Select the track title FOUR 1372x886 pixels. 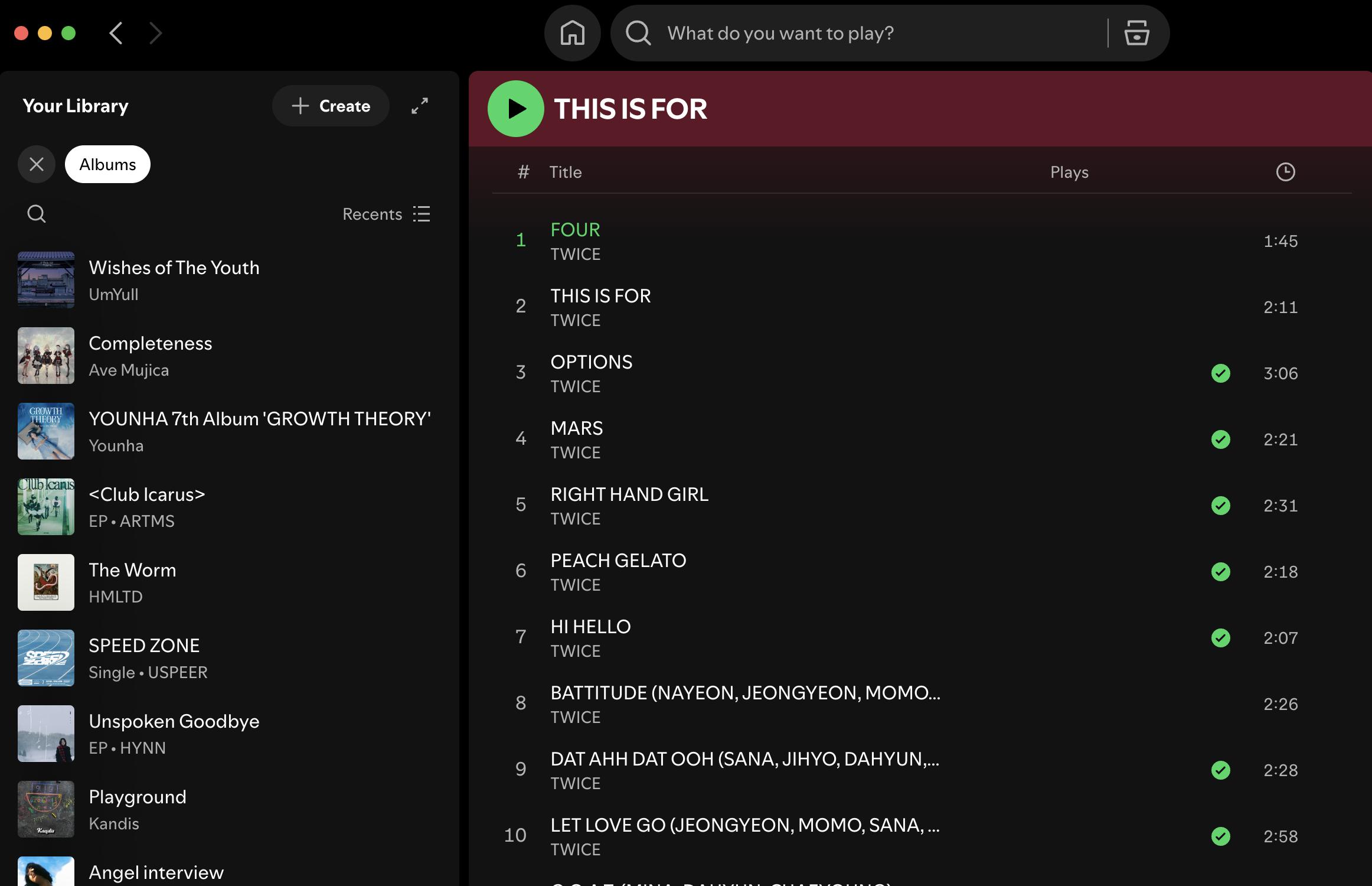575,230
